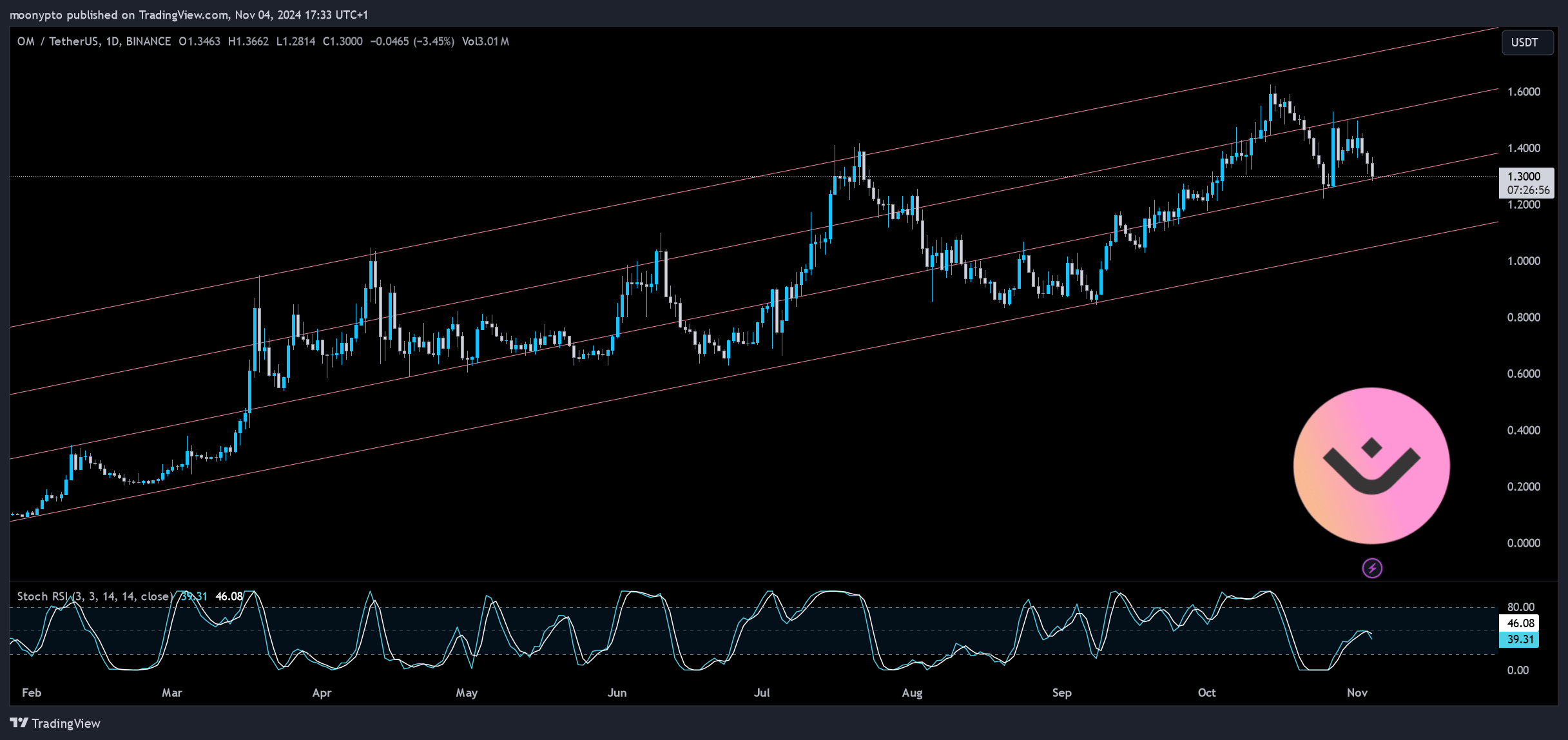Click the 1.2000 price axis label

click(1524, 205)
